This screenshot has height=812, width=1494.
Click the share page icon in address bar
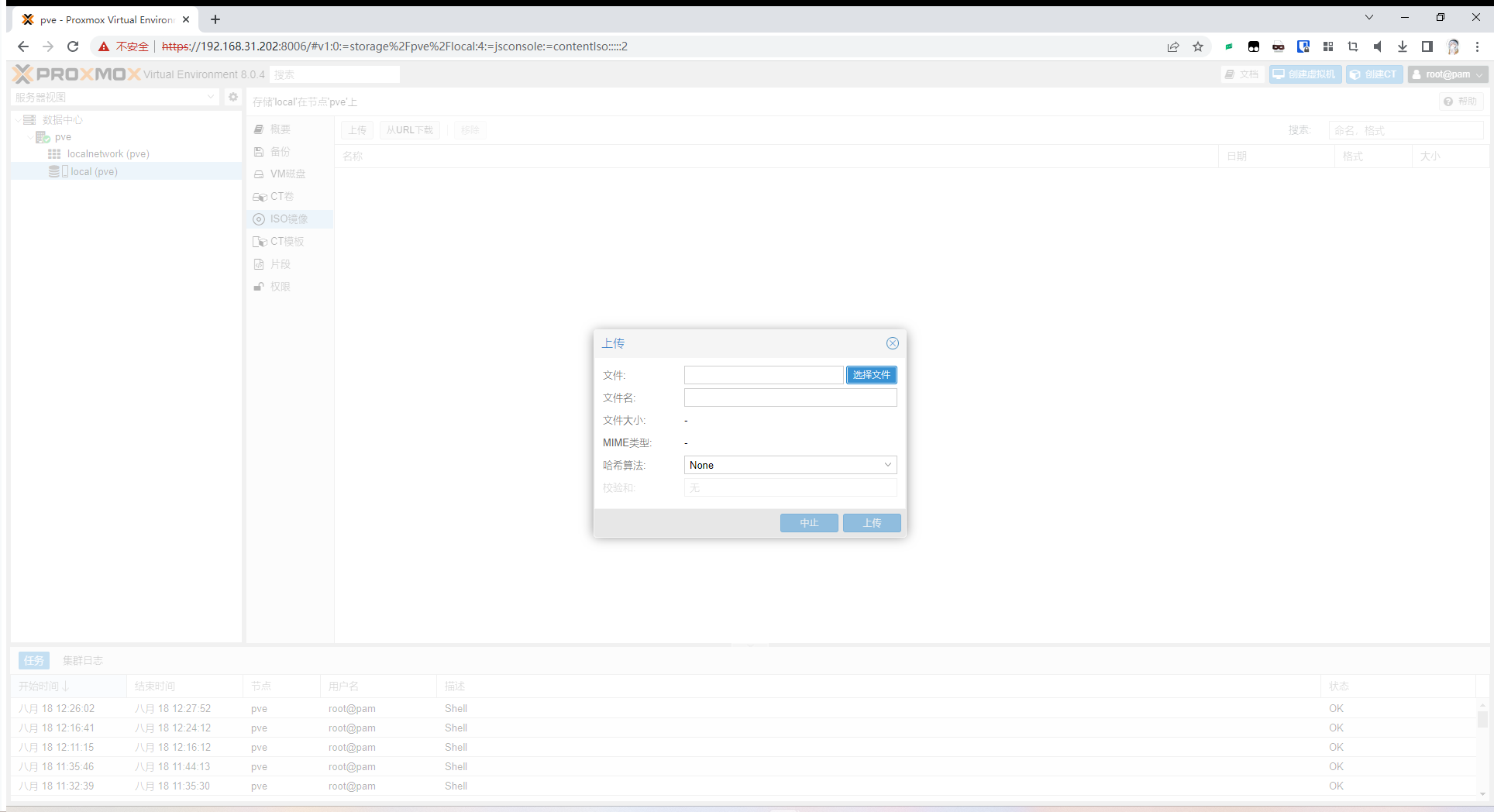(1173, 46)
